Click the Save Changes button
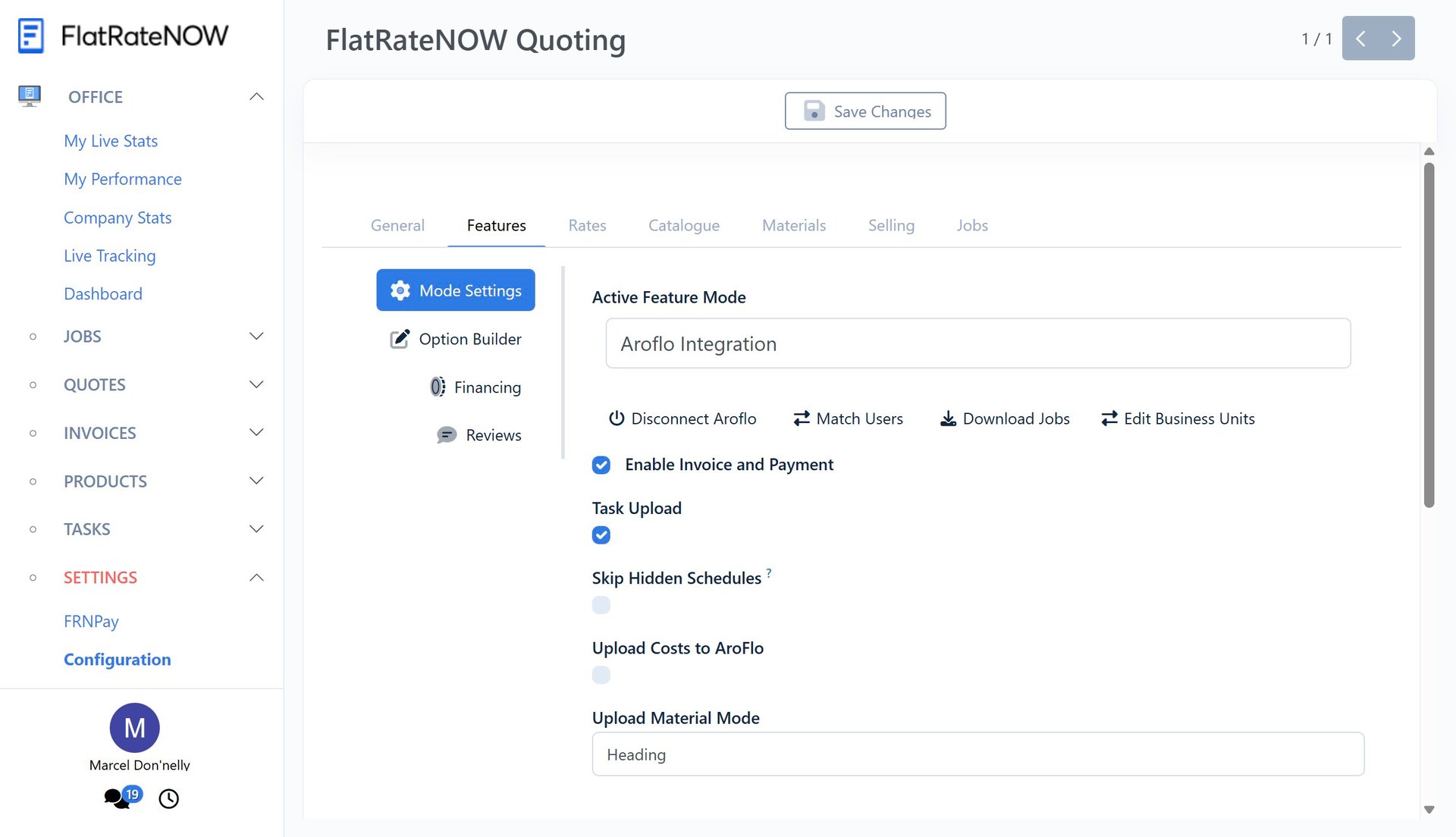This screenshot has width=1456, height=837. pyautogui.click(x=865, y=111)
